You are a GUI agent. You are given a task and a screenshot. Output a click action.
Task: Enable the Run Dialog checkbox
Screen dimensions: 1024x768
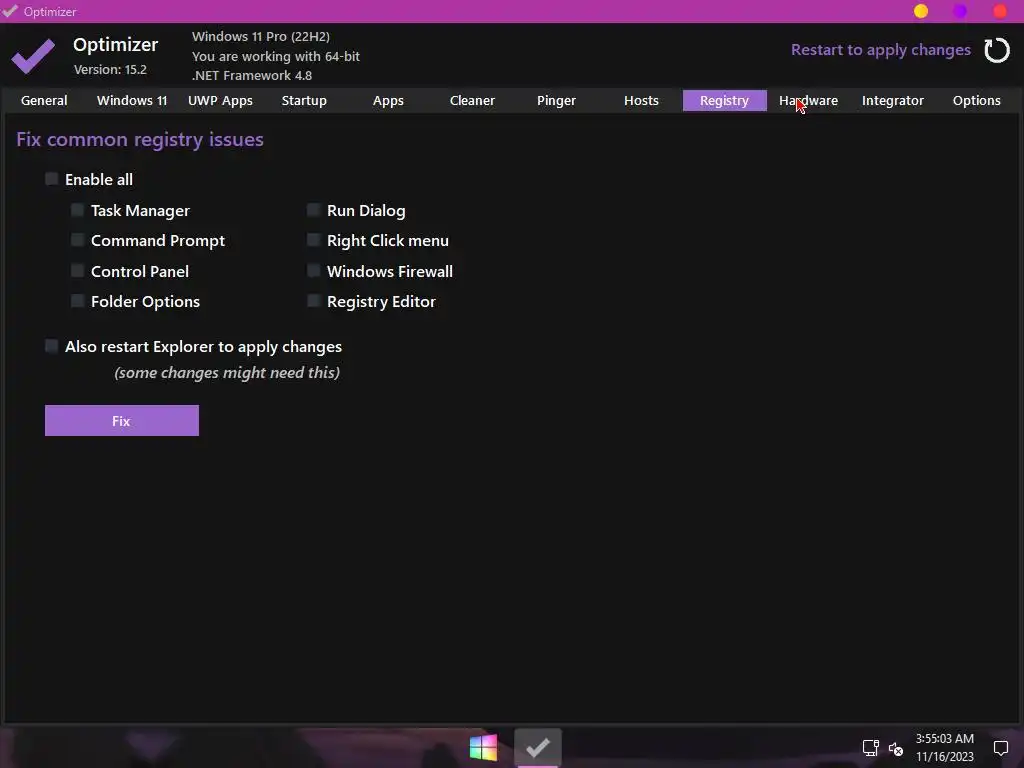tap(313, 210)
